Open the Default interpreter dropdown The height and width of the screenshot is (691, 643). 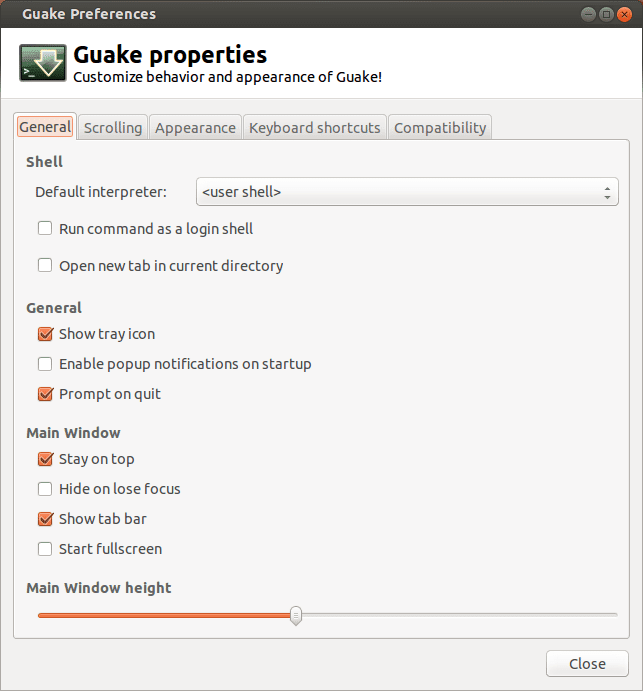point(407,192)
